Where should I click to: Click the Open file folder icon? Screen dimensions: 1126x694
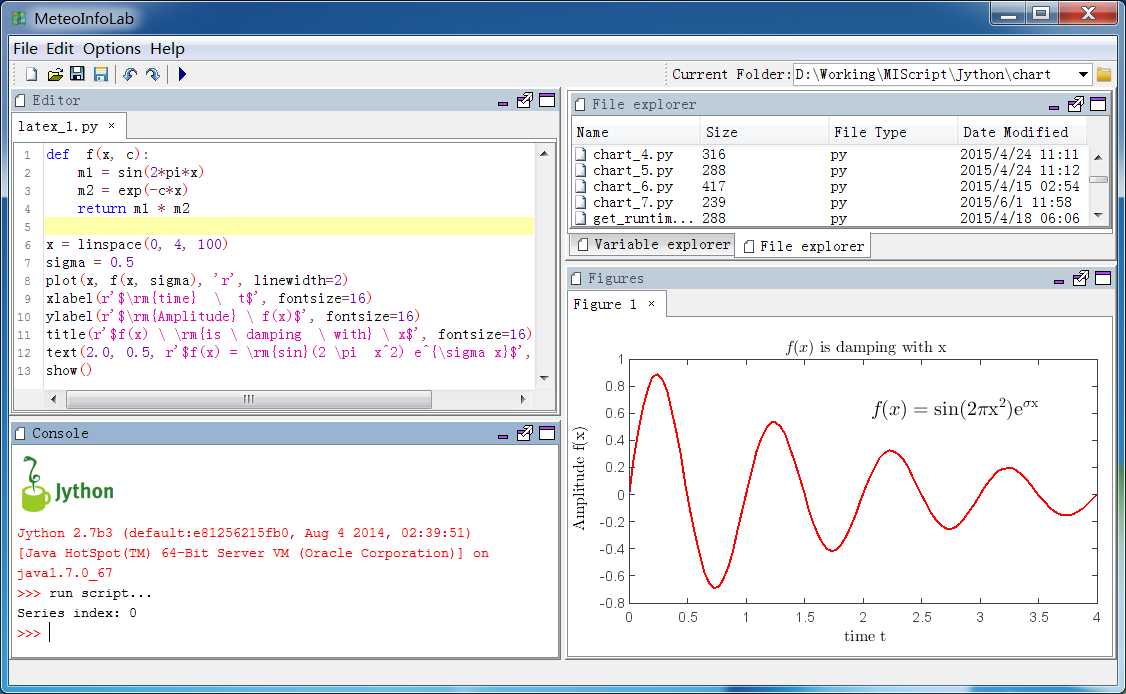[55, 74]
